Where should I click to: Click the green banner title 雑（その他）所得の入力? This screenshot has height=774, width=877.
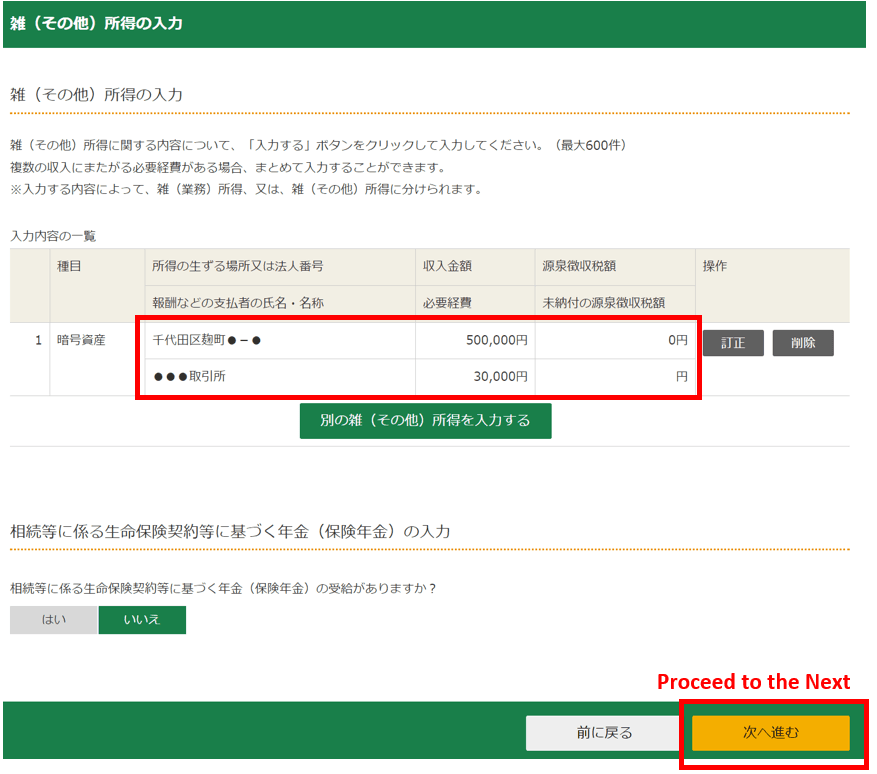point(96,23)
